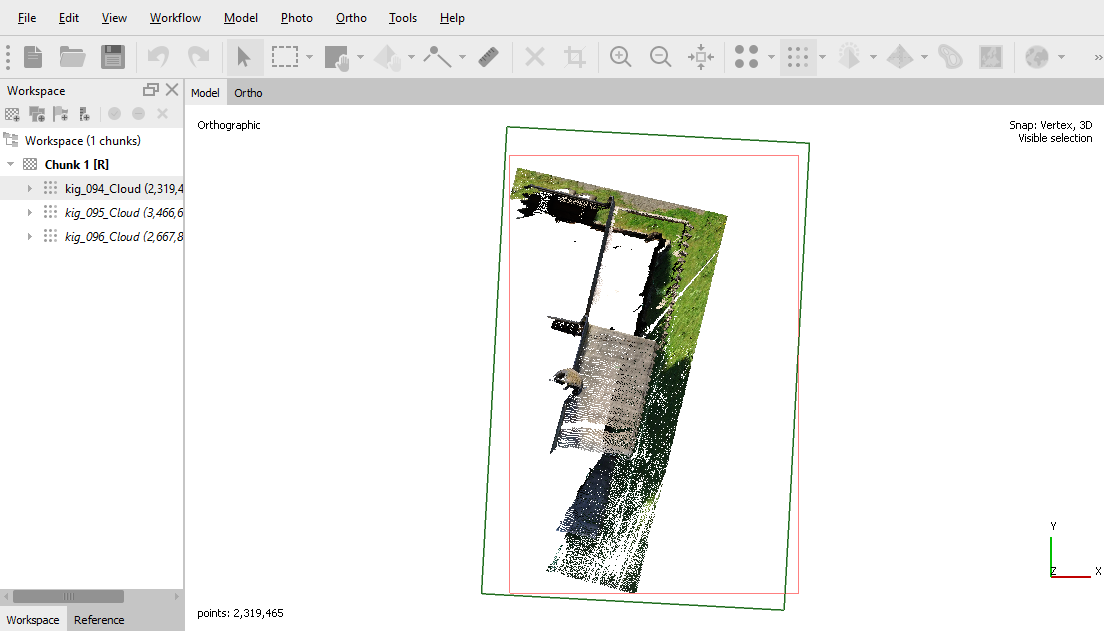The width and height of the screenshot is (1104, 631).
Task: Toggle floating state of Workspace panel
Action: pyautogui.click(x=151, y=90)
